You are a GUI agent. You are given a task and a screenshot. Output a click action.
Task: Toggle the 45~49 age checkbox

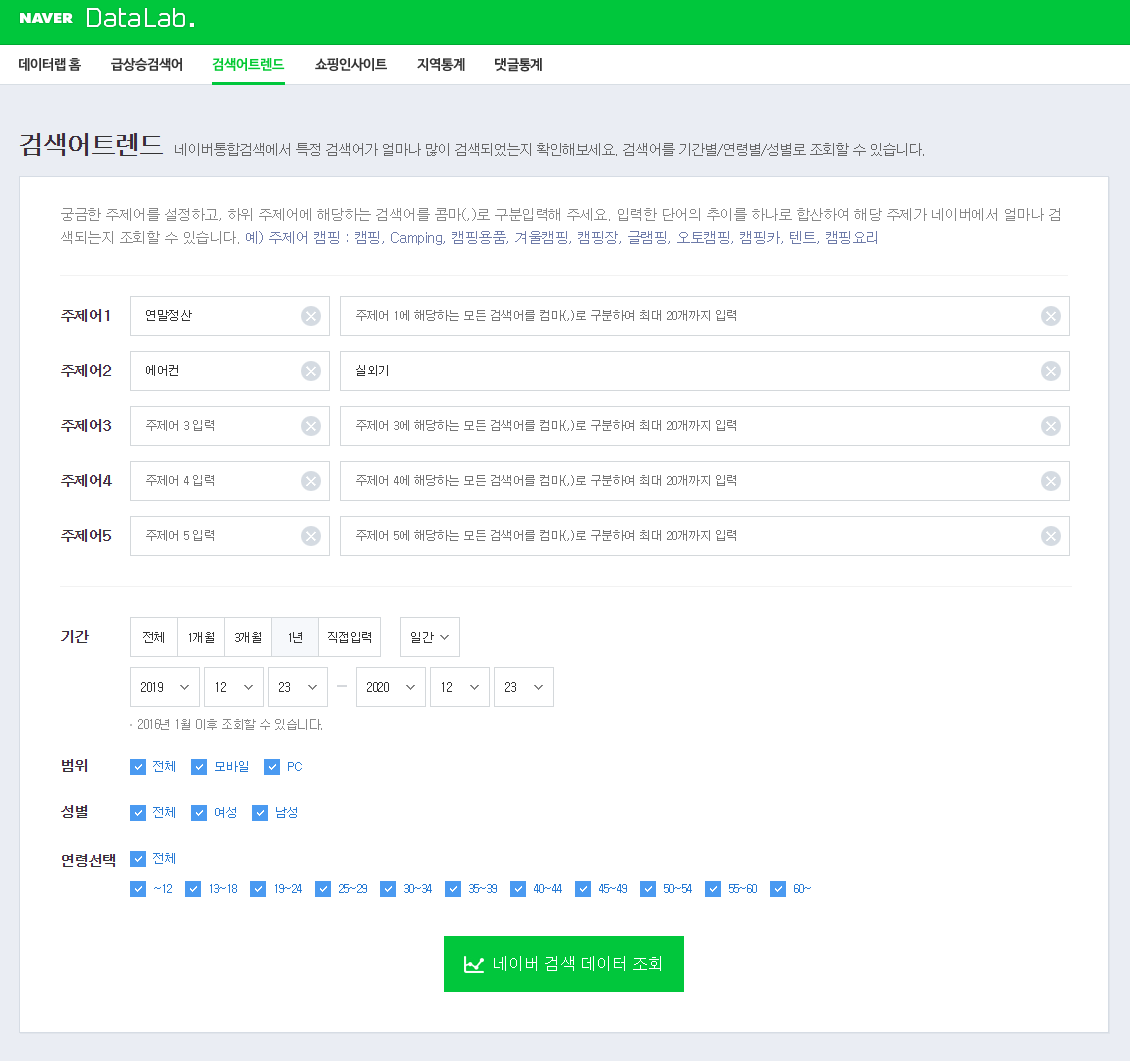coord(583,889)
